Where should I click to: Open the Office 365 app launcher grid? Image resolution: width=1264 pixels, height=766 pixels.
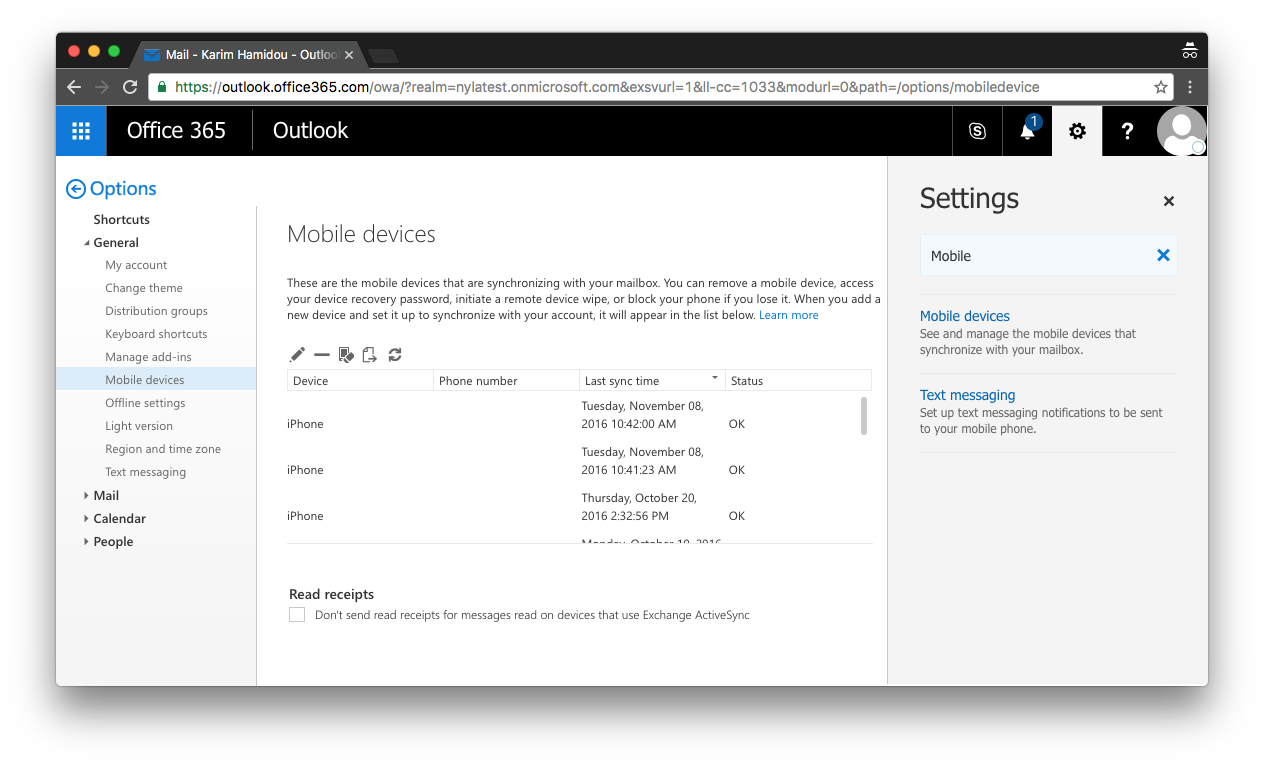click(x=81, y=130)
